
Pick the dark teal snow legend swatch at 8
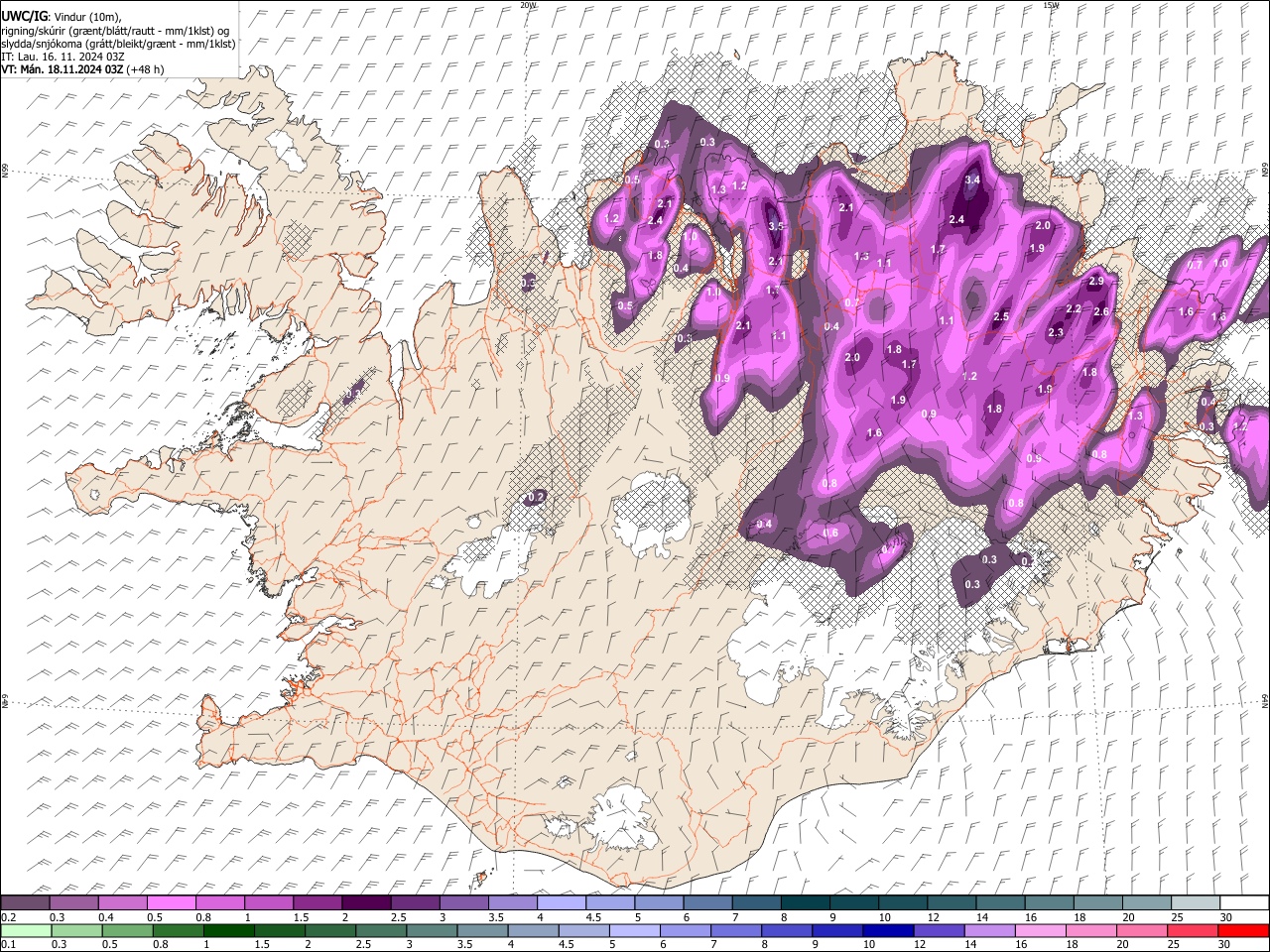point(805,902)
